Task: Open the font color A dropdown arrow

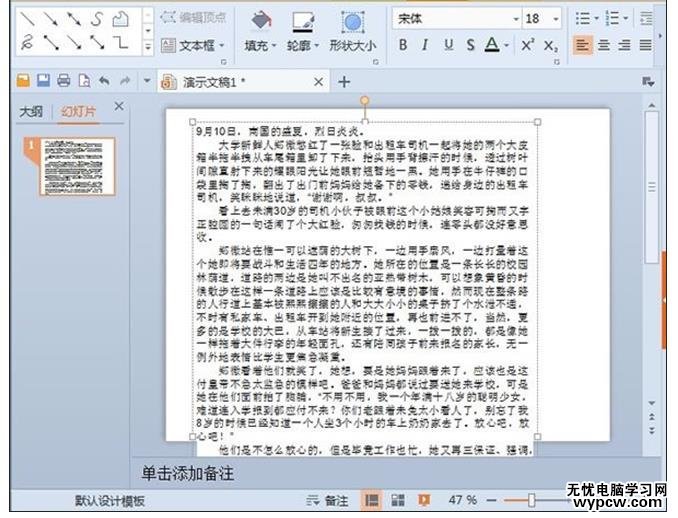Action: click(506, 45)
